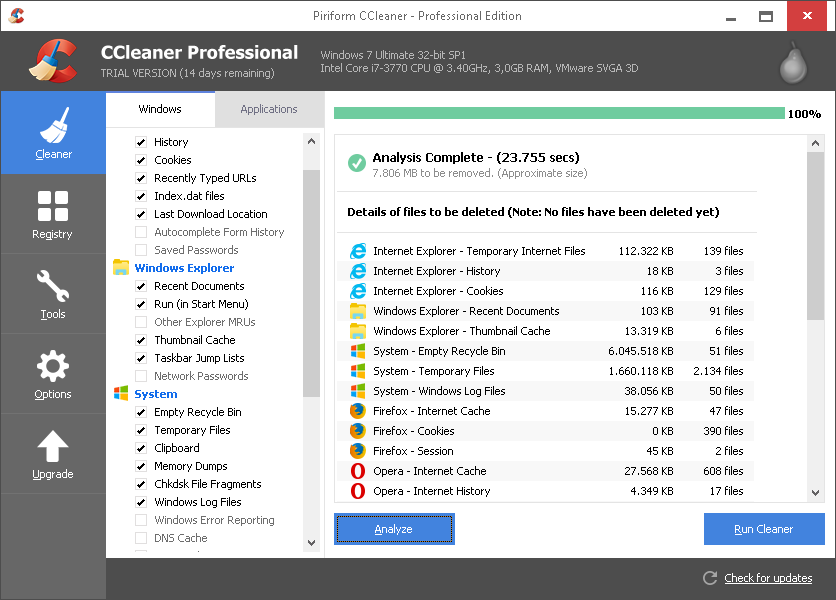Click Internet Explorer icon for Temporary Internet Files
The height and width of the screenshot is (600, 836).
tap(358, 251)
